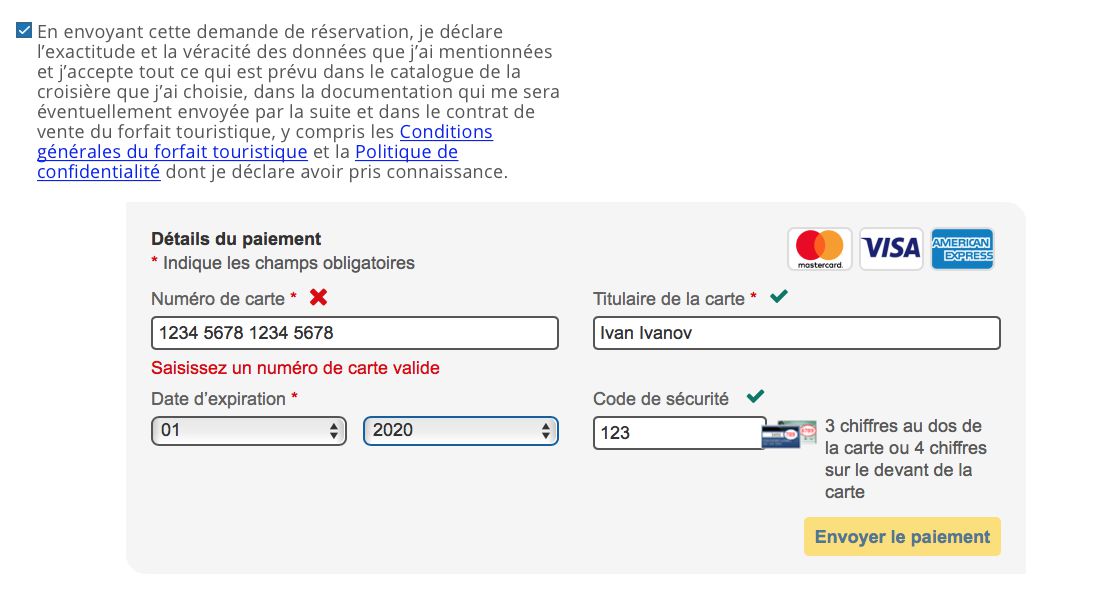Click the Date d'expiration label
The image size is (1102, 590).
tap(218, 399)
